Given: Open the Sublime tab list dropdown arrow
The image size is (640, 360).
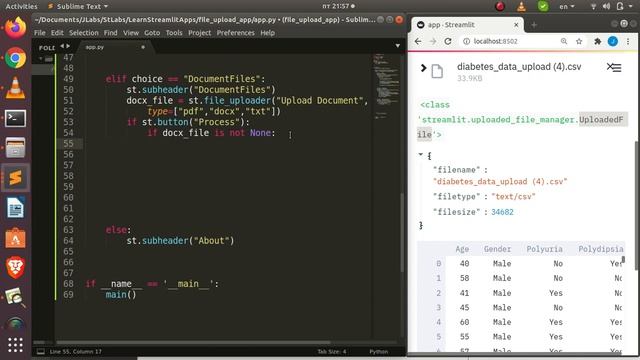Looking at the screenshot, I should (398, 46).
